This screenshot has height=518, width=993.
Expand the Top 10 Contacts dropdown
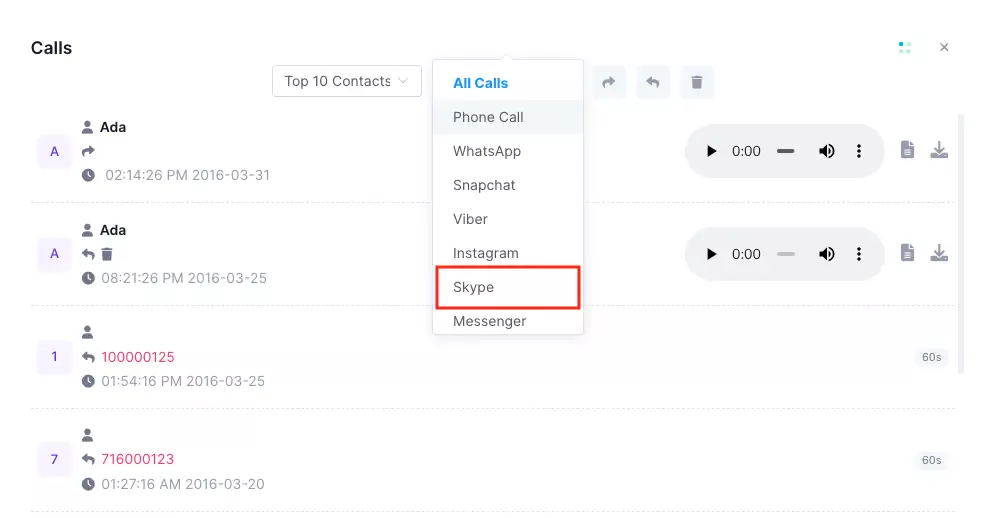346,81
